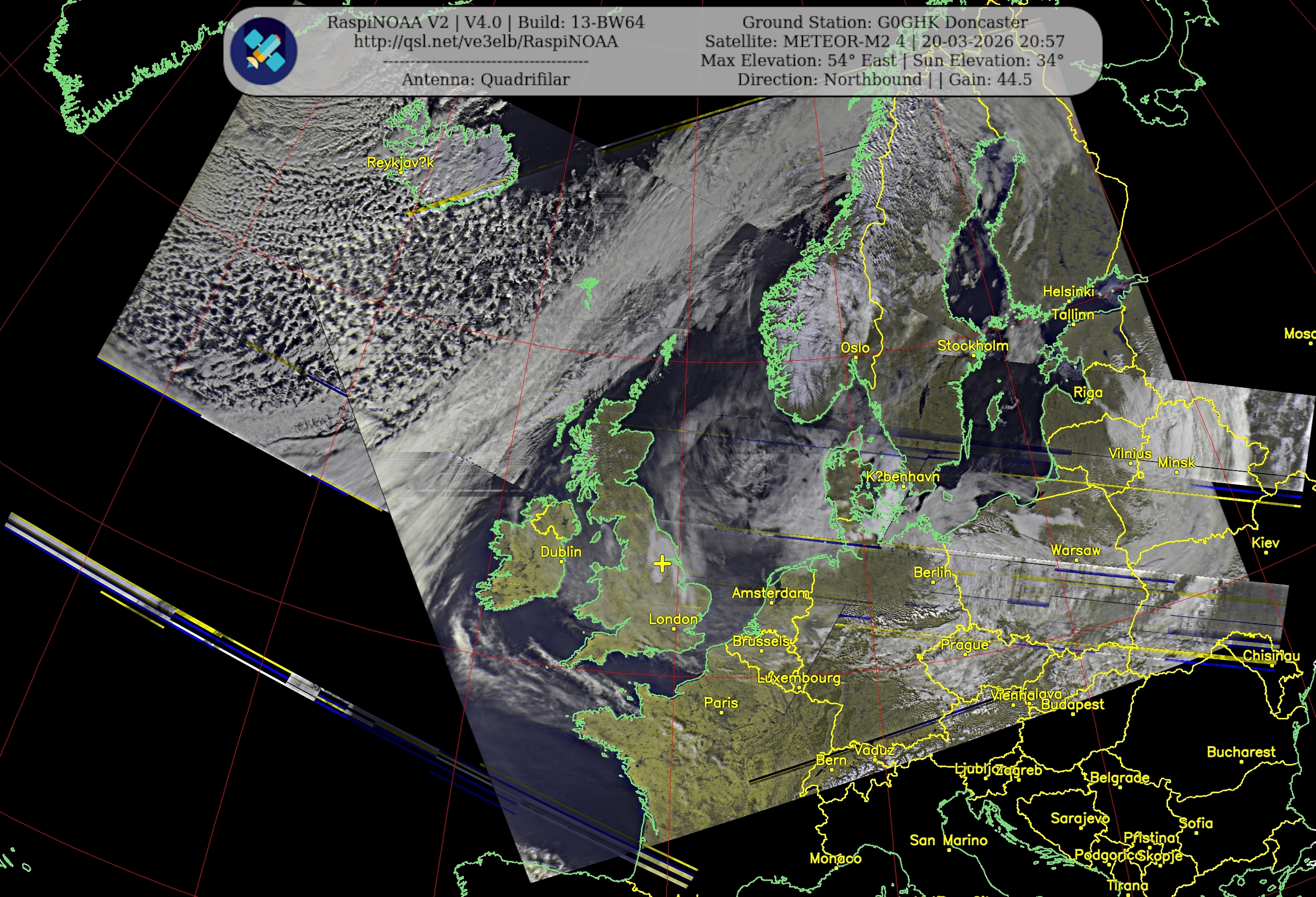Click the Amsterdam city label
The height and width of the screenshot is (897, 1316).
click(771, 593)
